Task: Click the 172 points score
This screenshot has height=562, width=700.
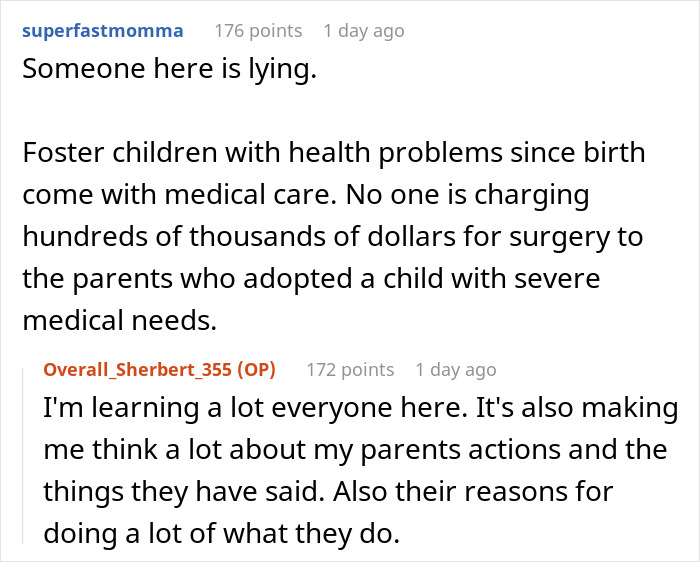Action: pyautogui.click(x=348, y=370)
